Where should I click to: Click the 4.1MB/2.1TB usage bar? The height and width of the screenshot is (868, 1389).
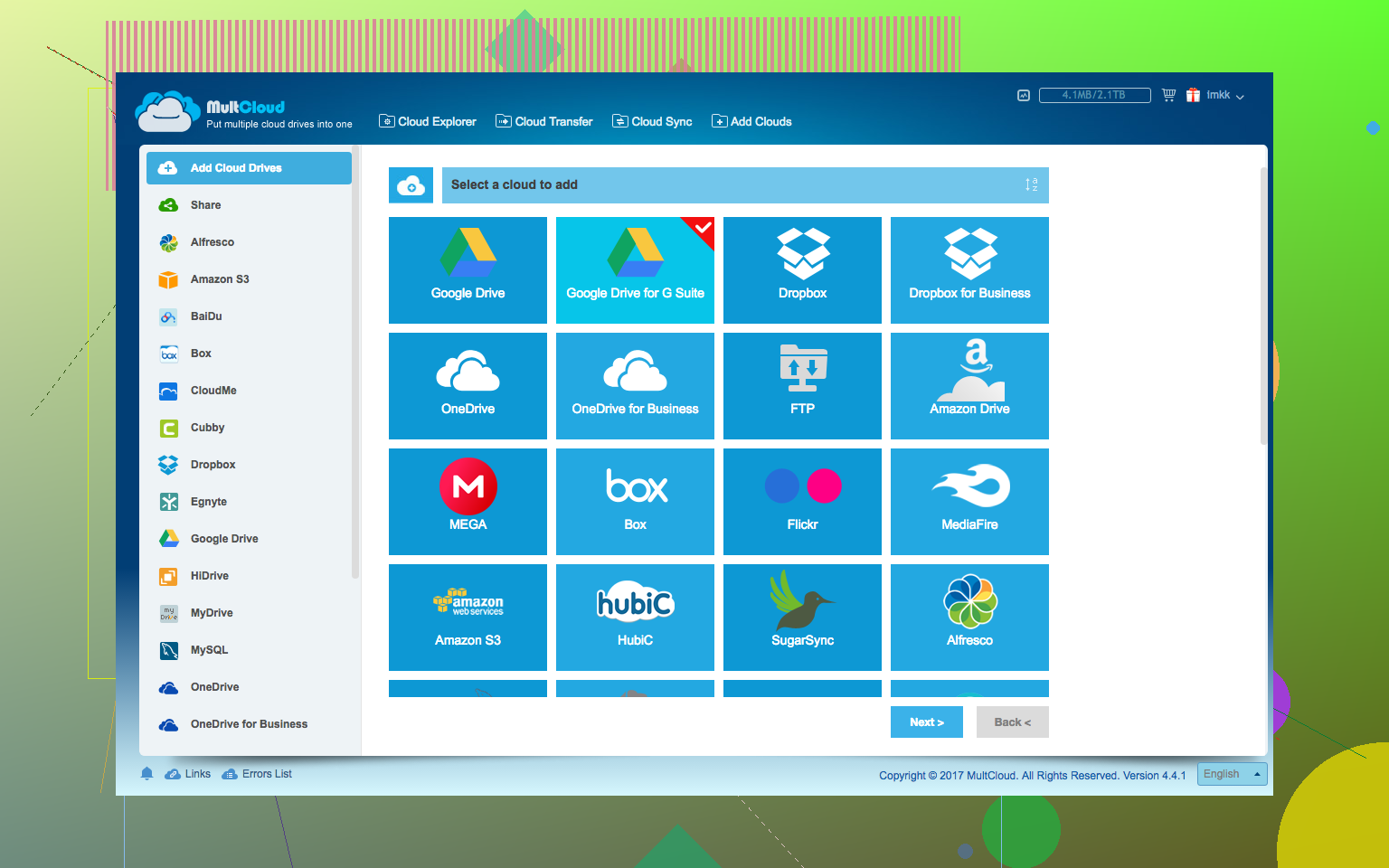click(x=1094, y=95)
